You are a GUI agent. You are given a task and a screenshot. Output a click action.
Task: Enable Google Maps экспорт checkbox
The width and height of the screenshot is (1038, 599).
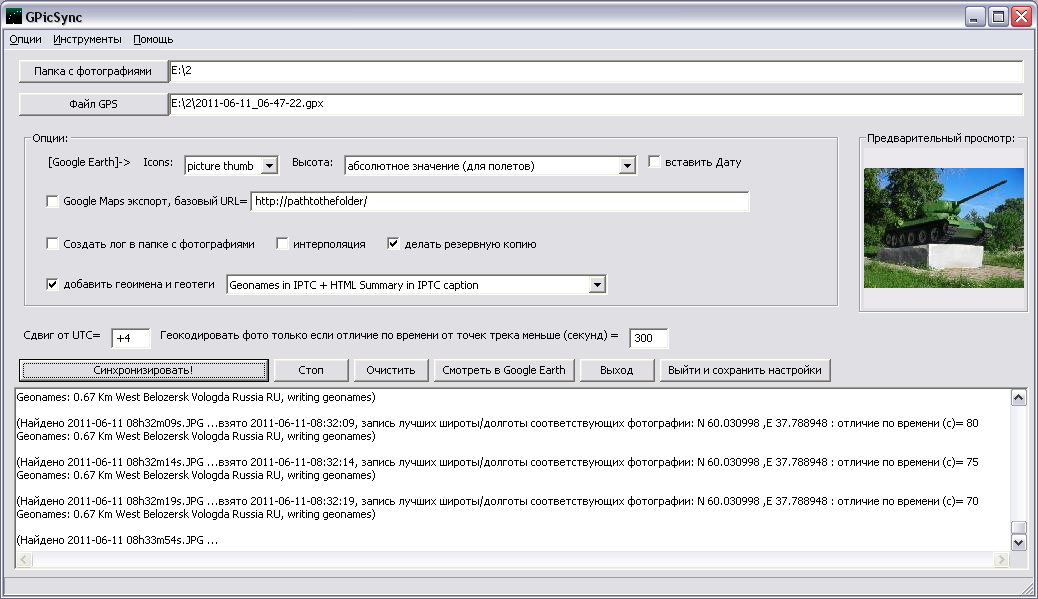(53, 202)
